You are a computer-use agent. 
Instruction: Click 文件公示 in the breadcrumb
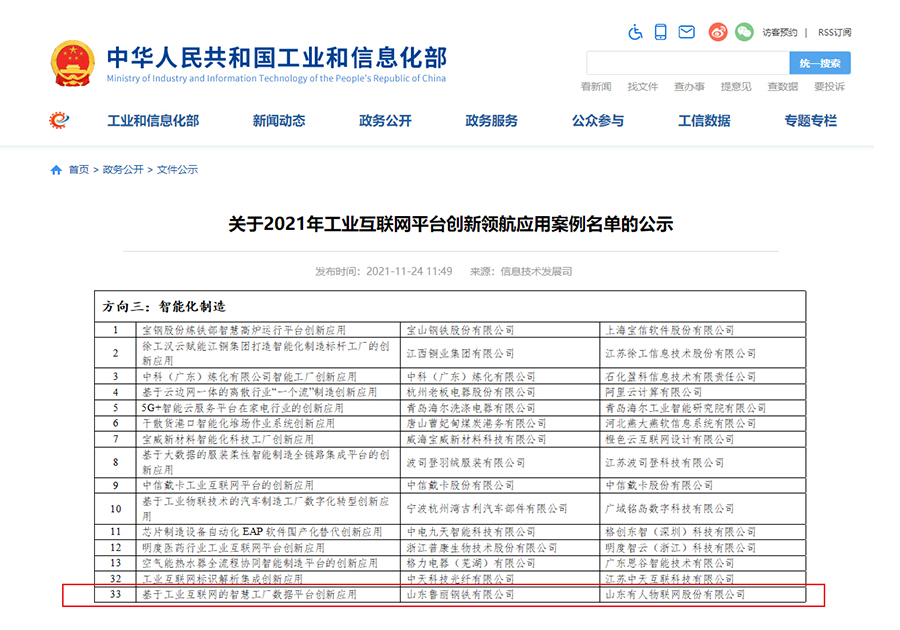(177, 170)
